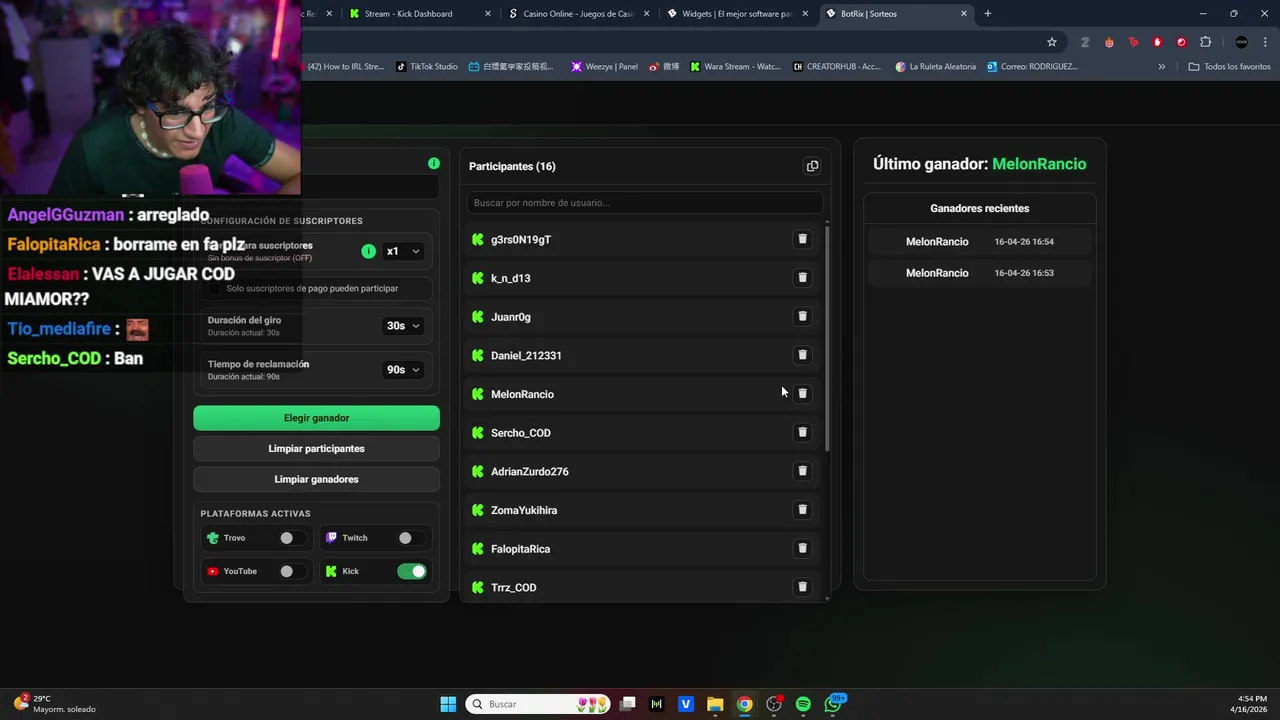Open weather widget showing 29°C
The width and height of the screenshot is (1280, 720).
[55, 704]
